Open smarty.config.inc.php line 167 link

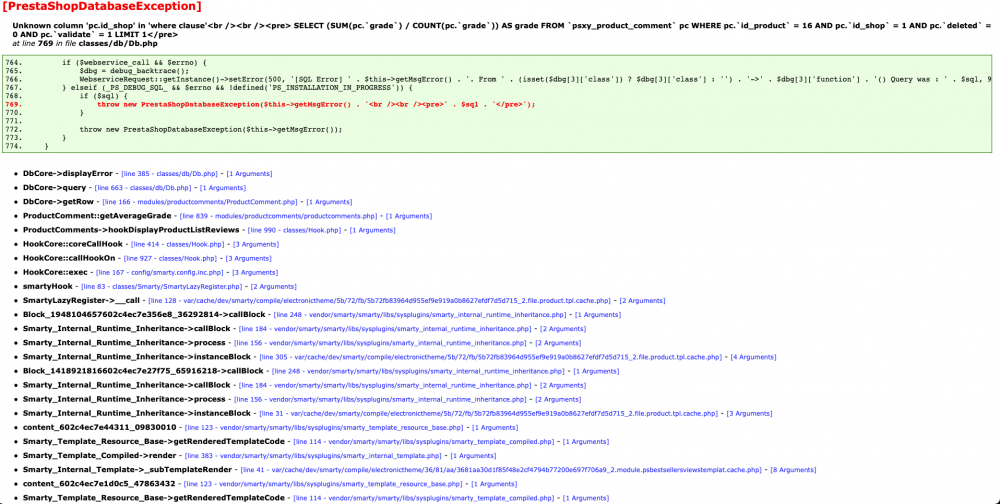(159, 272)
